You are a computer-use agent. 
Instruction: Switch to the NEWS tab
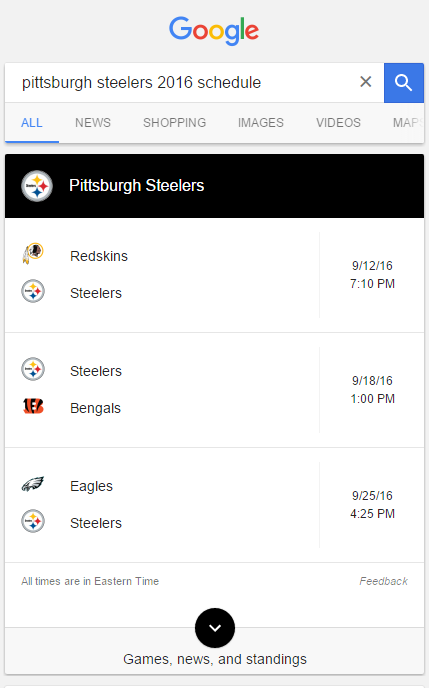point(93,122)
